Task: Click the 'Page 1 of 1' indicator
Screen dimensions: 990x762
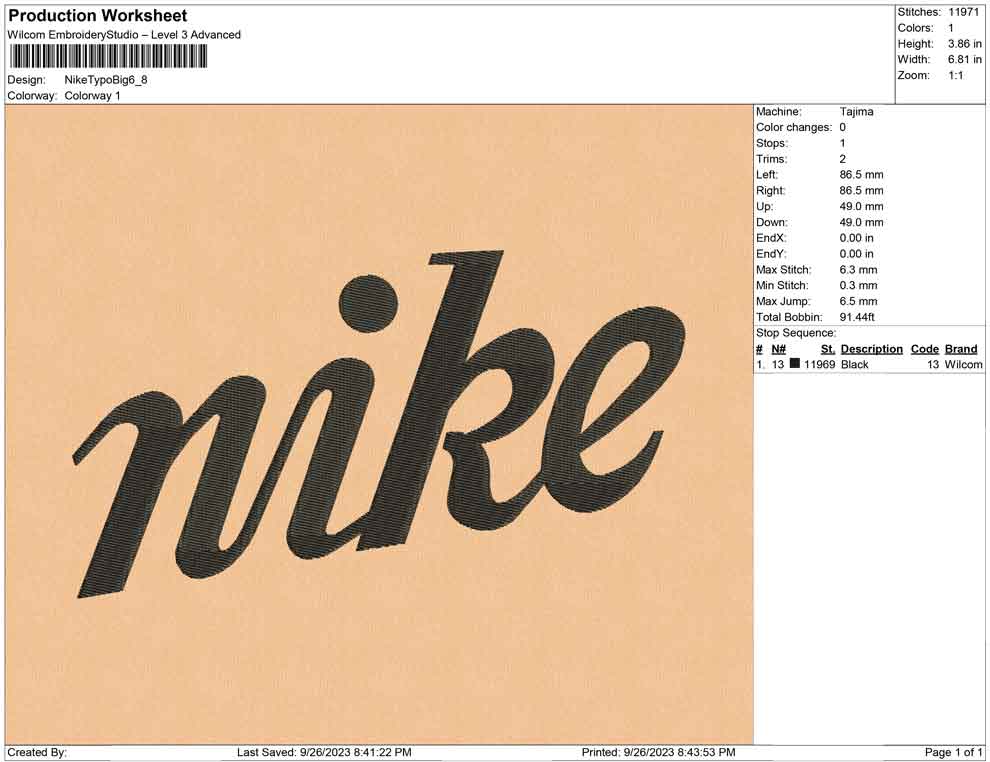Action: [x=953, y=753]
